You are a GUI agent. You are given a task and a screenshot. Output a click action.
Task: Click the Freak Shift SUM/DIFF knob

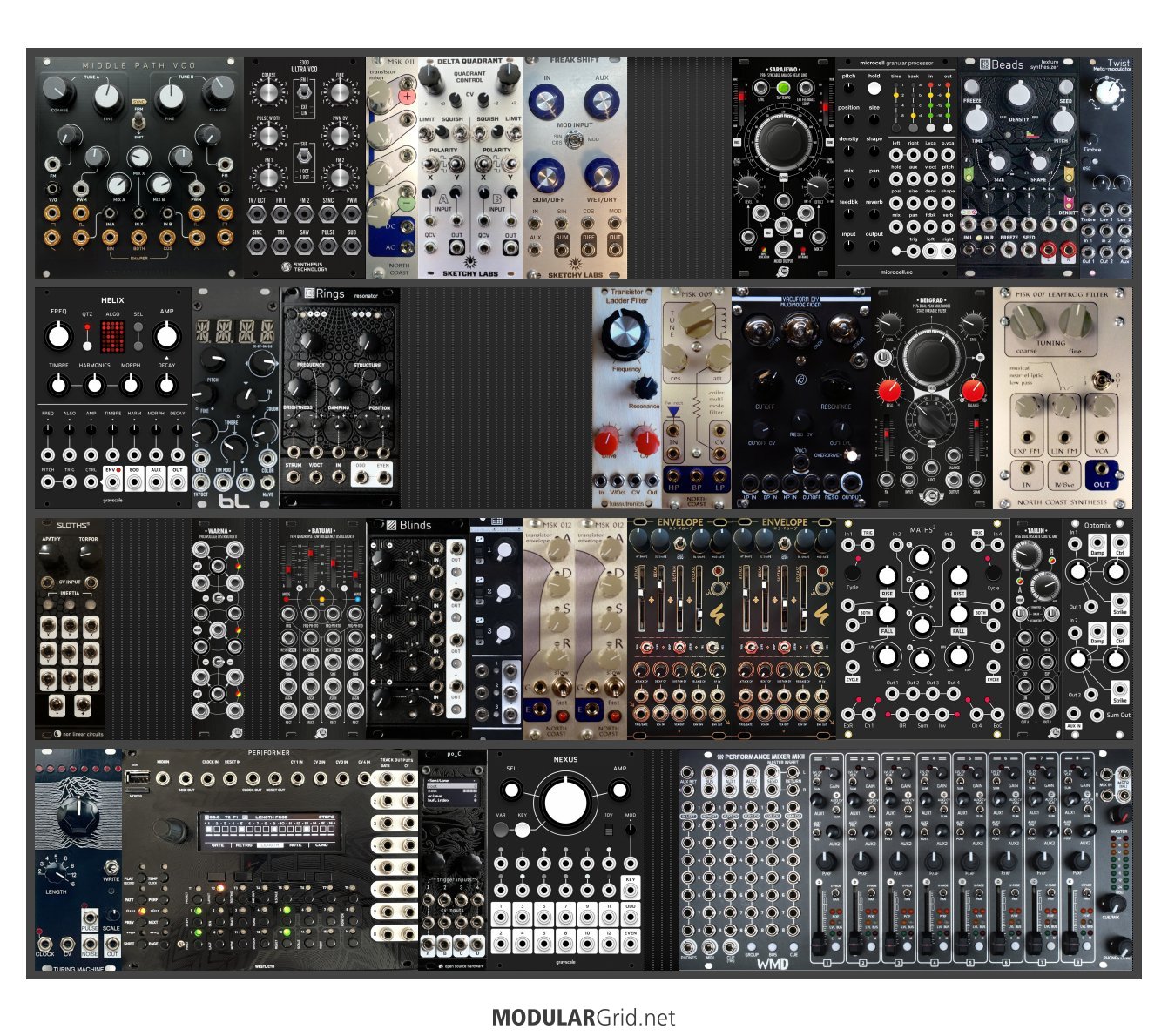[x=547, y=177]
